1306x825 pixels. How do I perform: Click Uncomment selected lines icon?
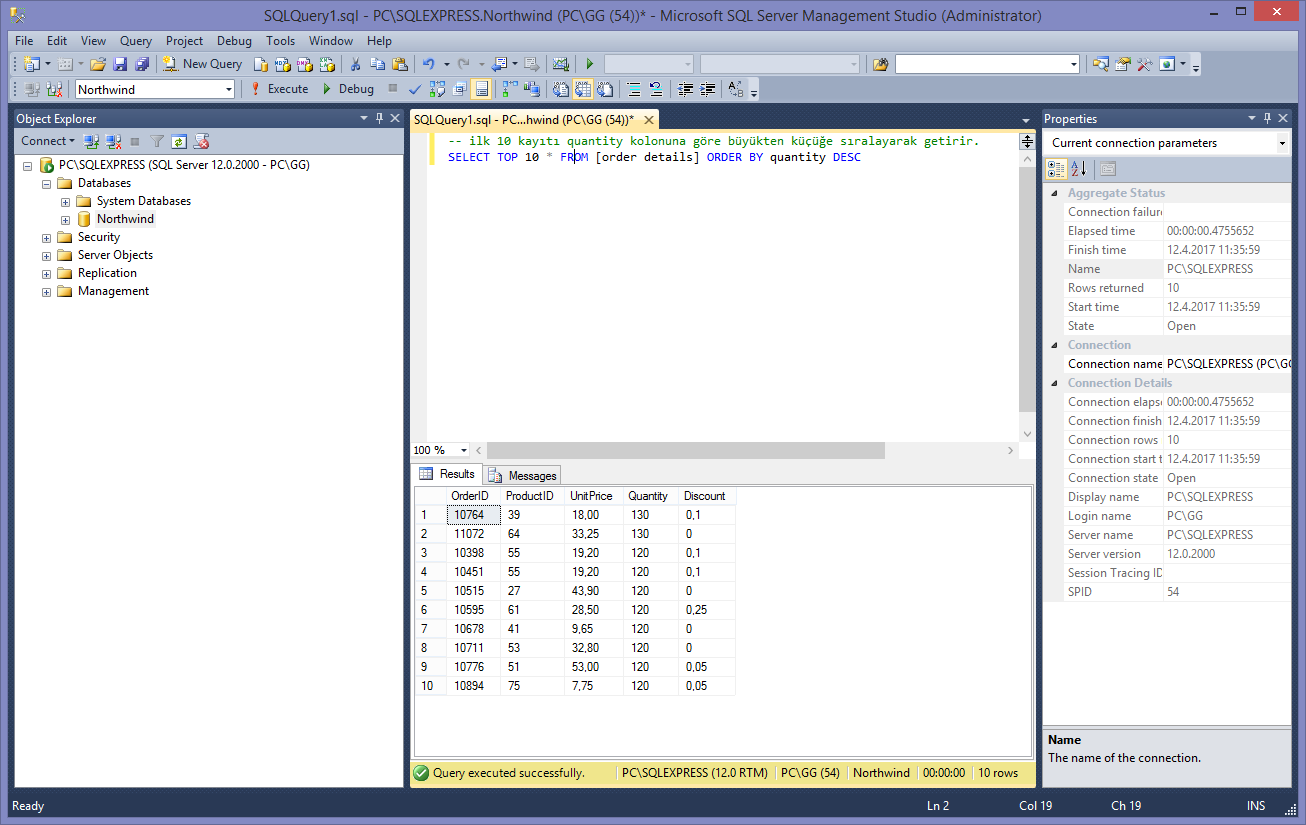(656, 89)
